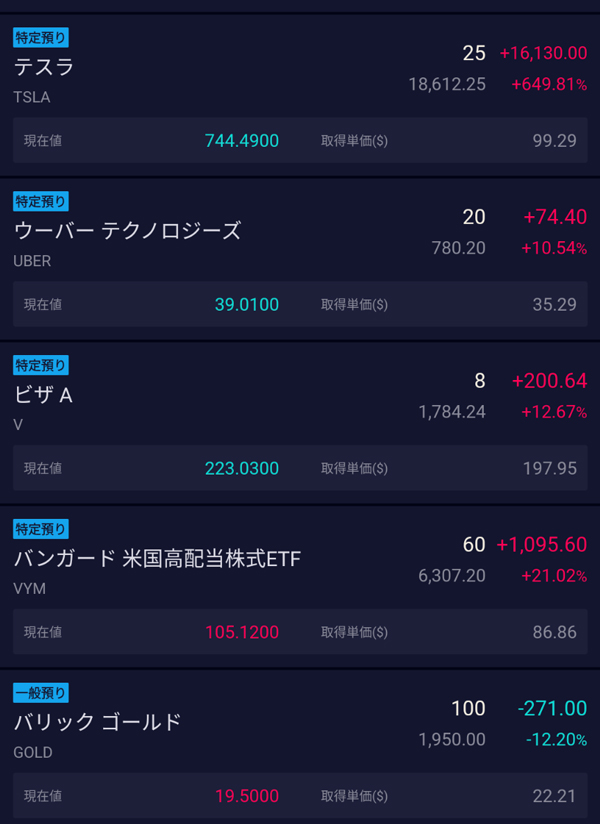Select VYM's current price 105.1200
The image size is (600, 824).
241,632
